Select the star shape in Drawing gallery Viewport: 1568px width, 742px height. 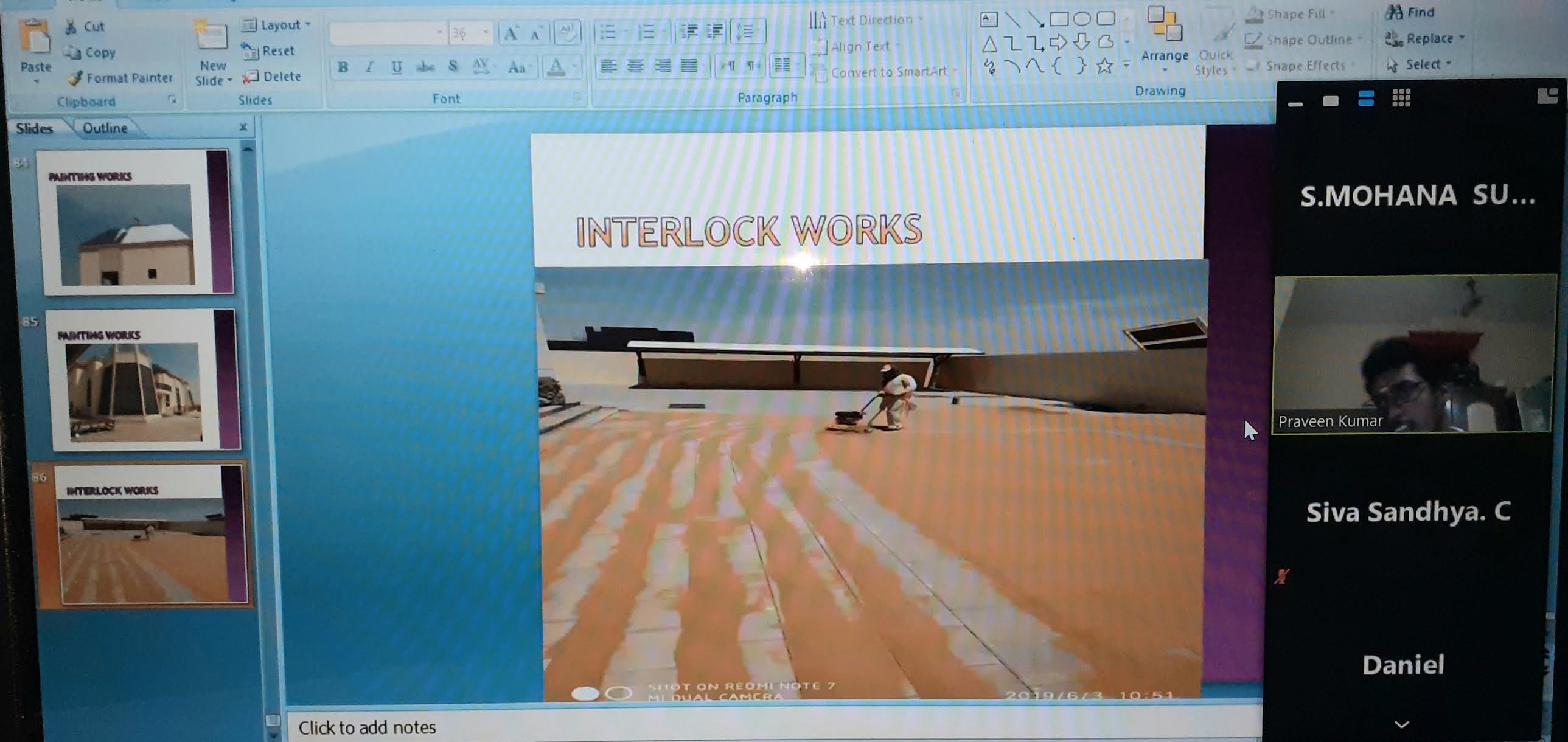pos(1104,66)
